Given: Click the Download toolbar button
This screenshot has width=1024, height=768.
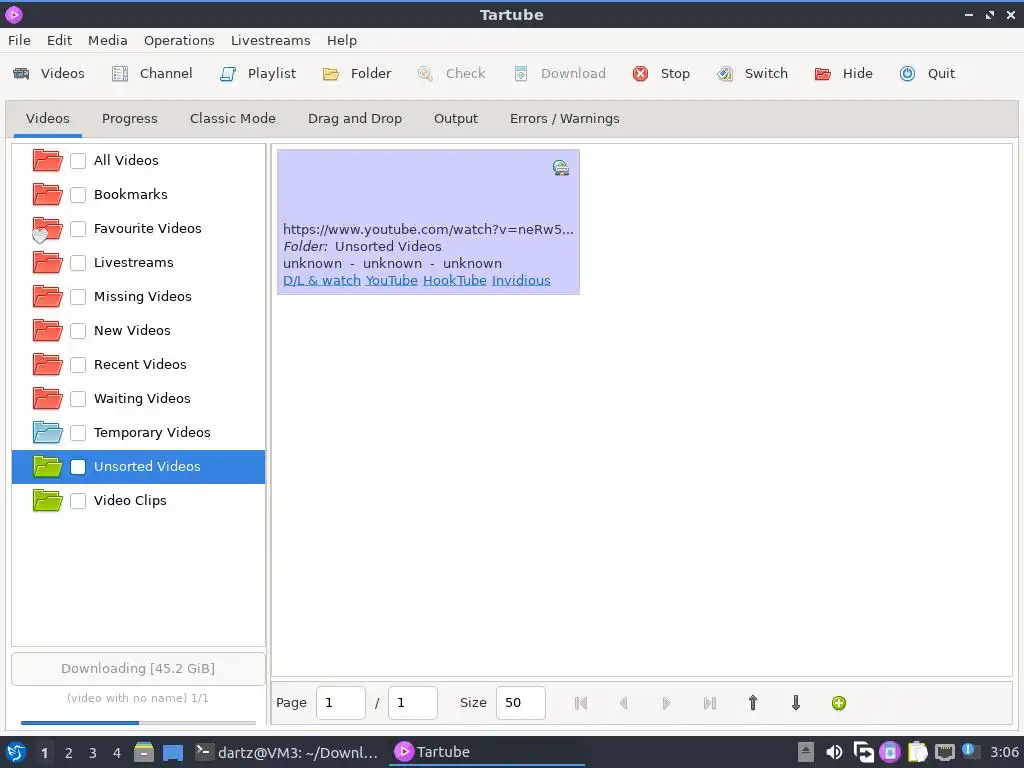Looking at the screenshot, I should (x=560, y=73).
